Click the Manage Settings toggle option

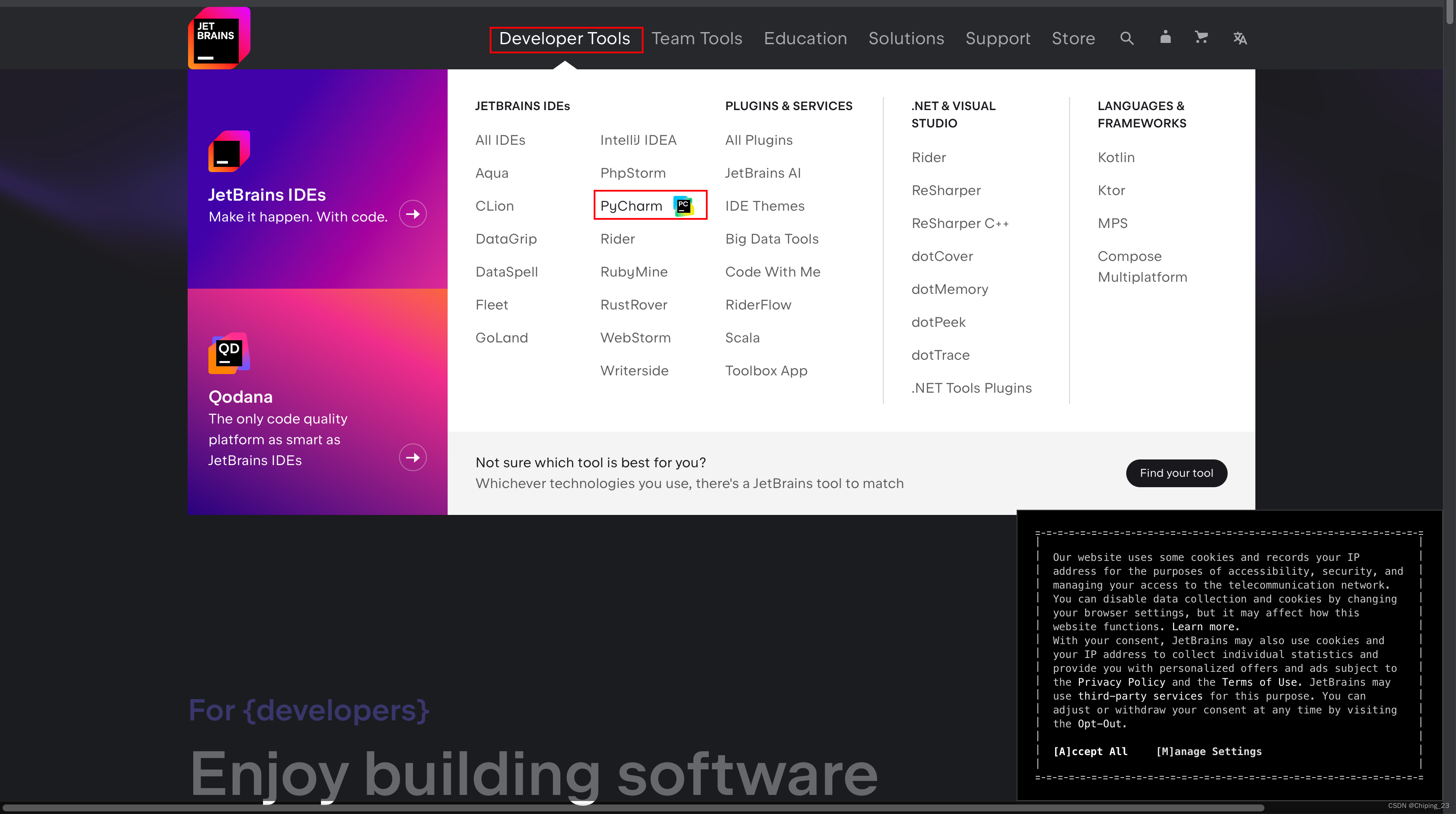coord(1210,751)
